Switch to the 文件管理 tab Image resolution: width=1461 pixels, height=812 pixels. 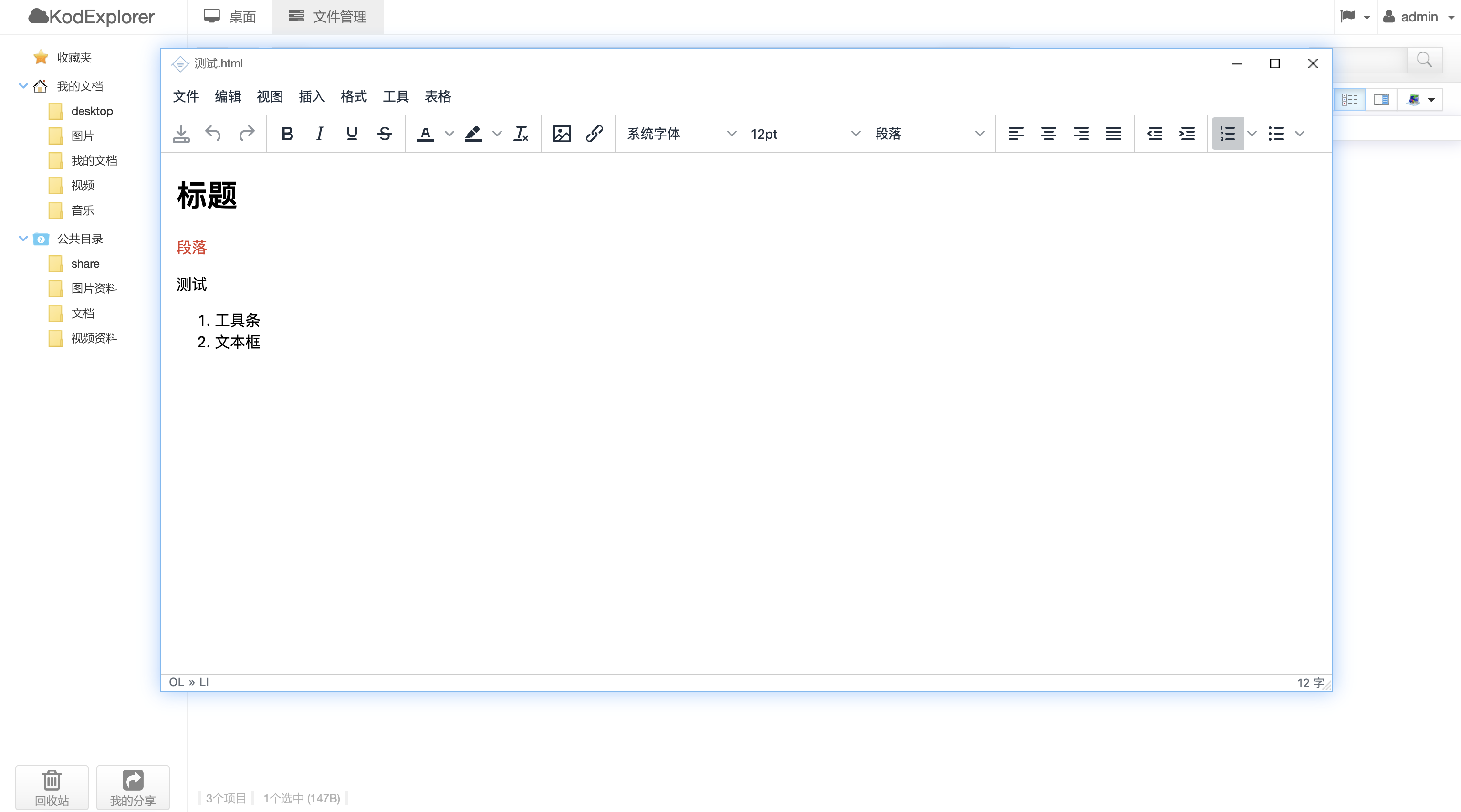coord(327,16)
